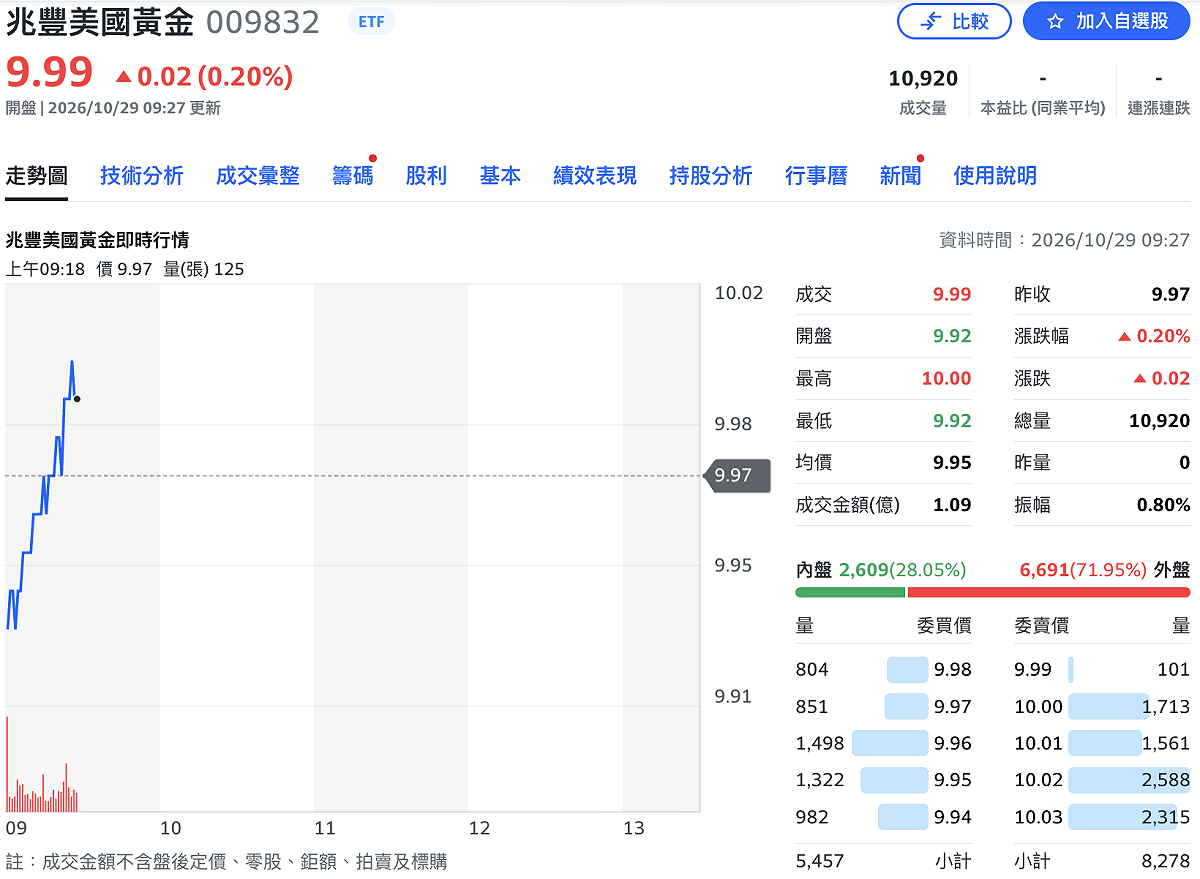Click the 10.02 ask price row
The height and width of the screenshot is (879, 1200).
click(1102, 780)
